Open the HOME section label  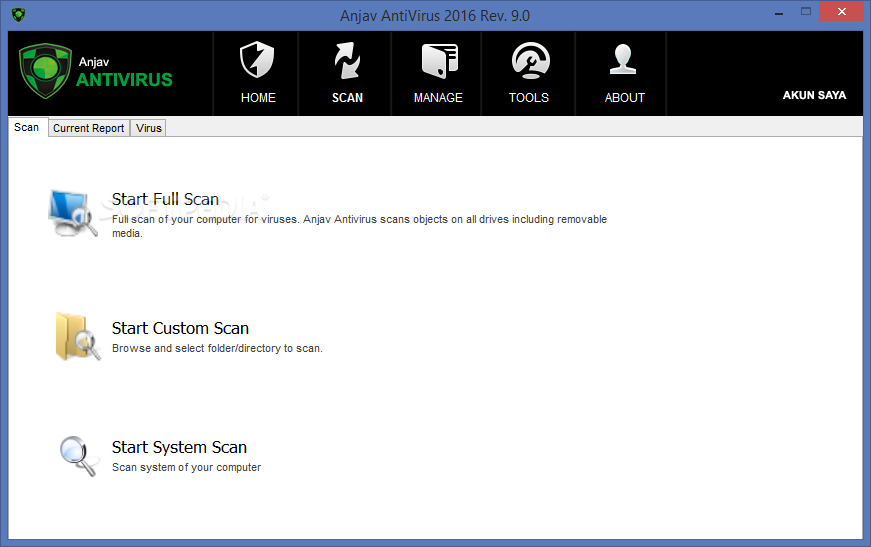pos(258,98)
